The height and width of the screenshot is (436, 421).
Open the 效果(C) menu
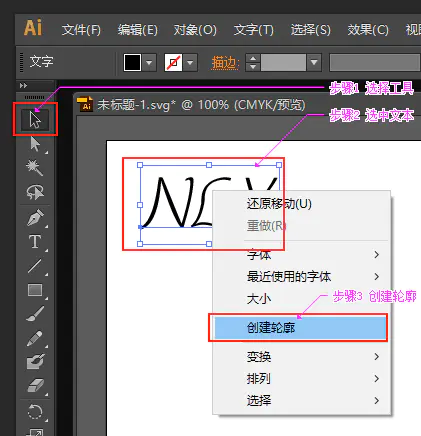(368, 30)
